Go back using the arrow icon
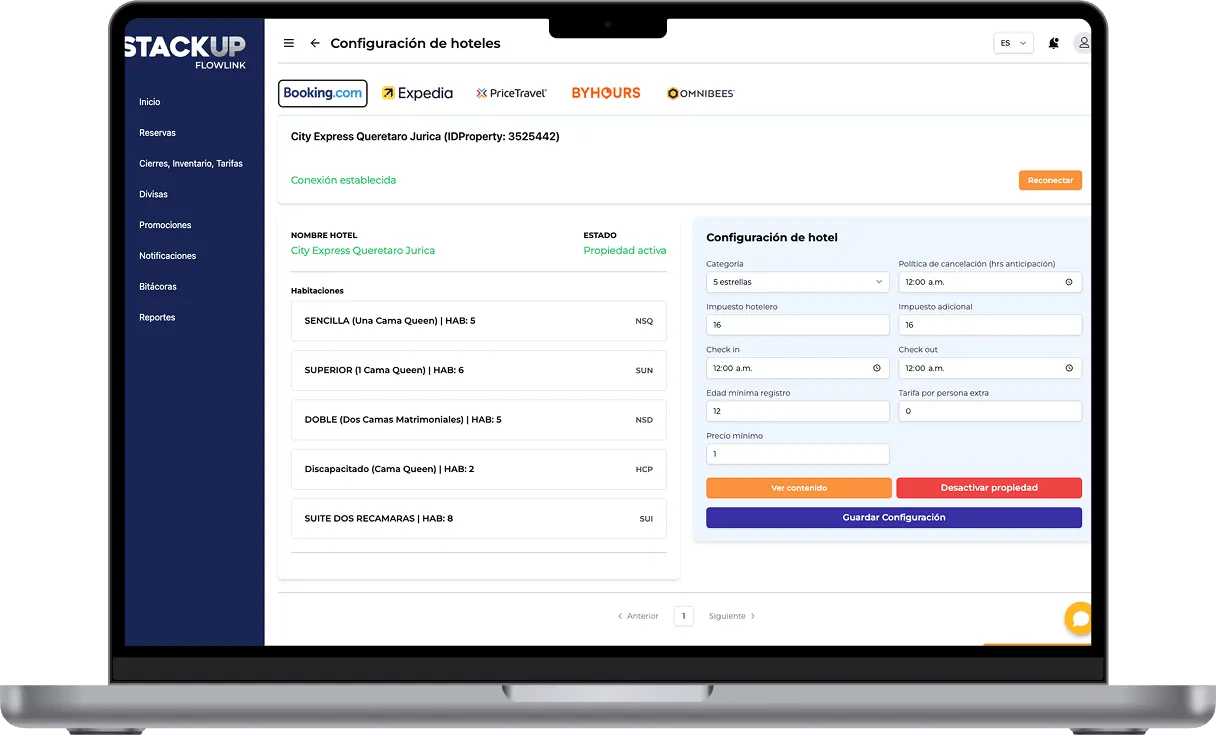 point(315,43)
